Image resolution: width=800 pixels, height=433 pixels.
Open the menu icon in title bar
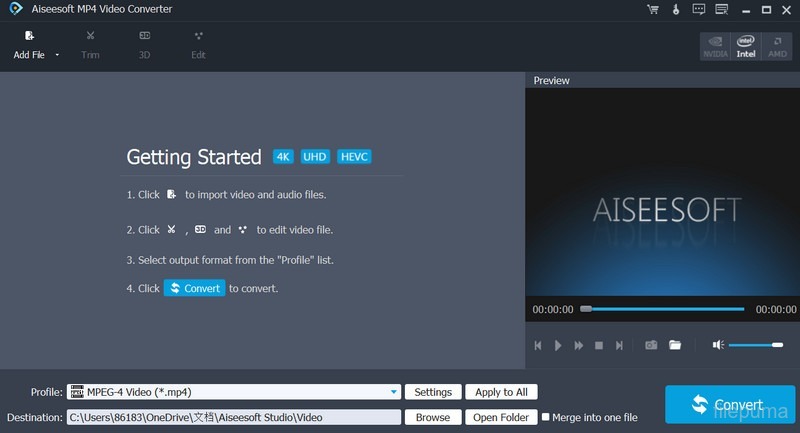tap(720, 10)
